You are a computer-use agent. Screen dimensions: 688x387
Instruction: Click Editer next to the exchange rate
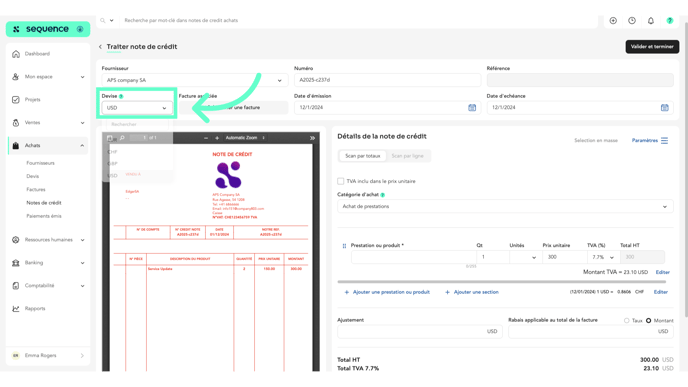tap(660, 292)
